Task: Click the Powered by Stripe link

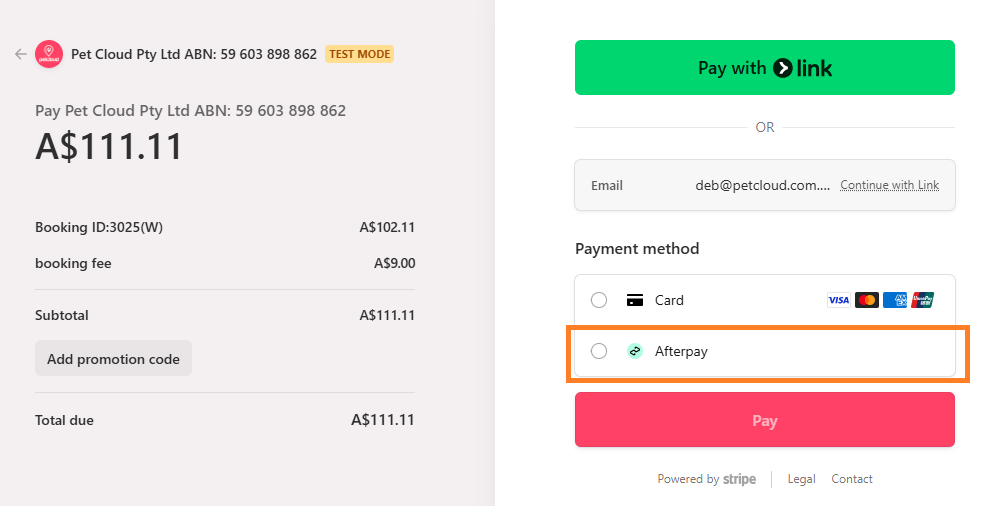Action: tap(706, 479)
